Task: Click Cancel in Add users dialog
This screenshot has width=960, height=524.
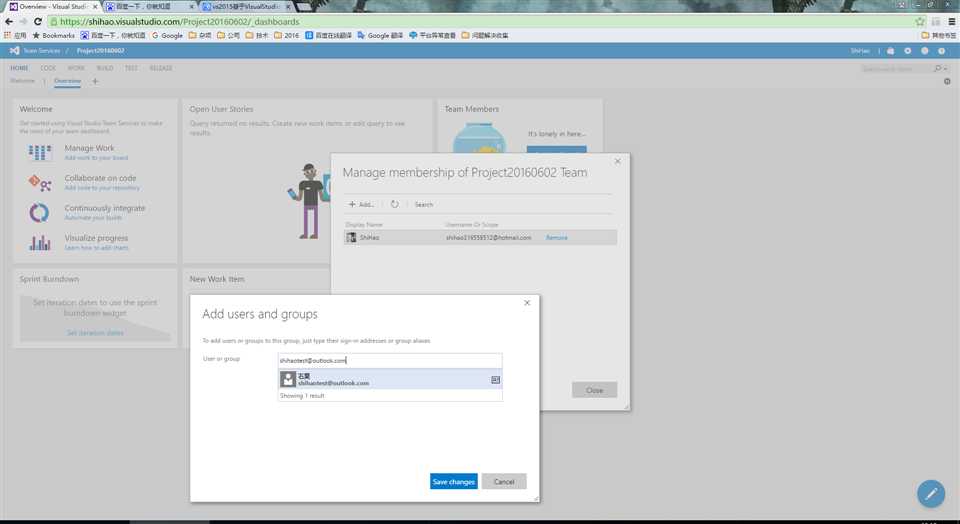Action: click(x=504, y=482)
